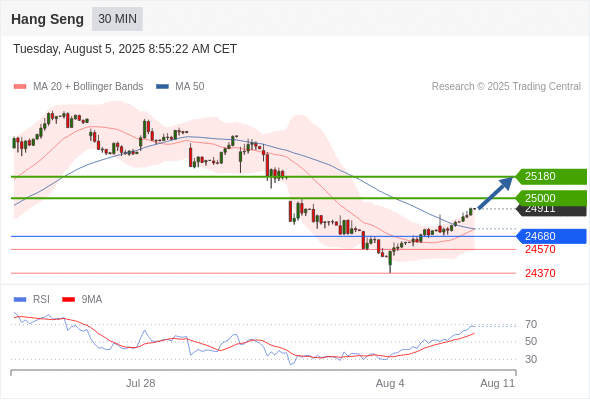Viewport: 590px width, 400px height.
Task: Click the 30 MIN timeframe button
Action: tap(117, 19)
